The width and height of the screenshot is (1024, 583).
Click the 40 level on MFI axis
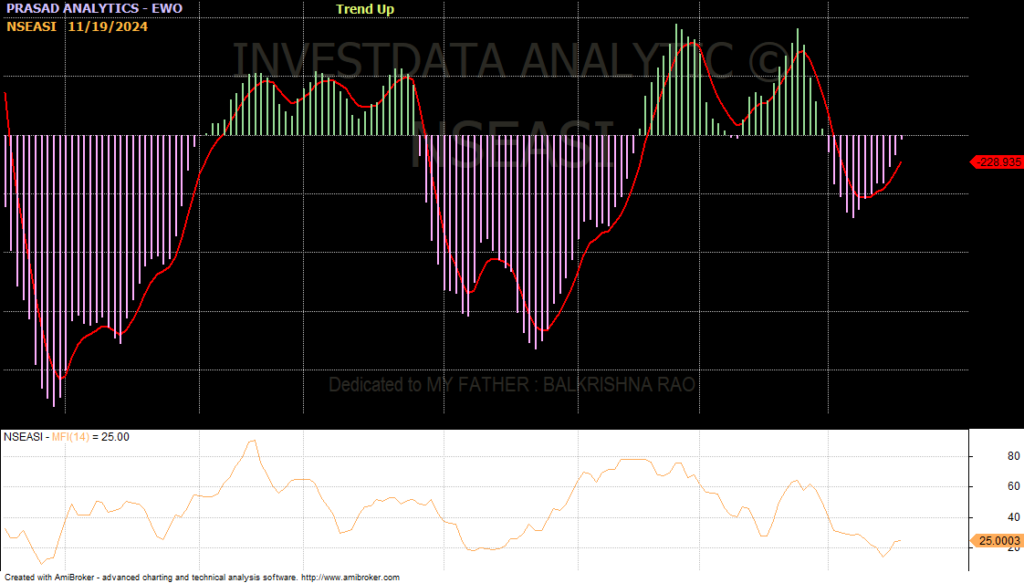tap(986, 518)
